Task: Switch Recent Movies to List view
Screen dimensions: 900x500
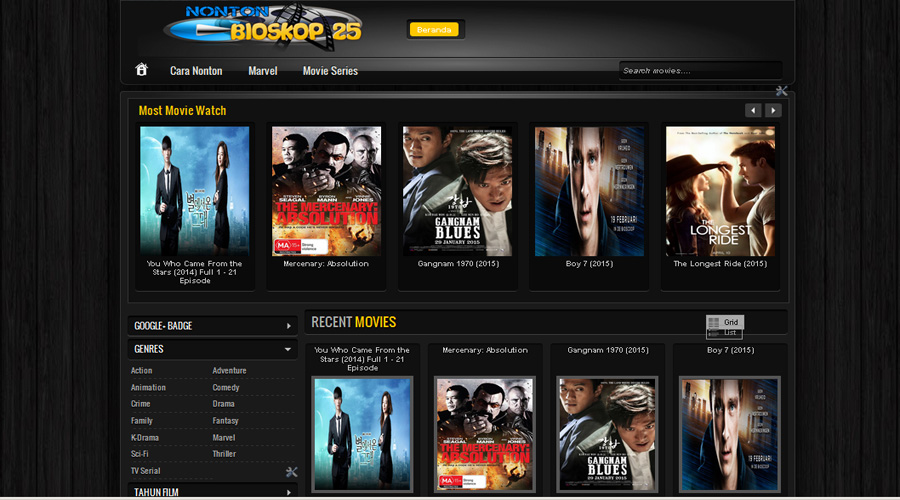Action: [x=724, y=333]
